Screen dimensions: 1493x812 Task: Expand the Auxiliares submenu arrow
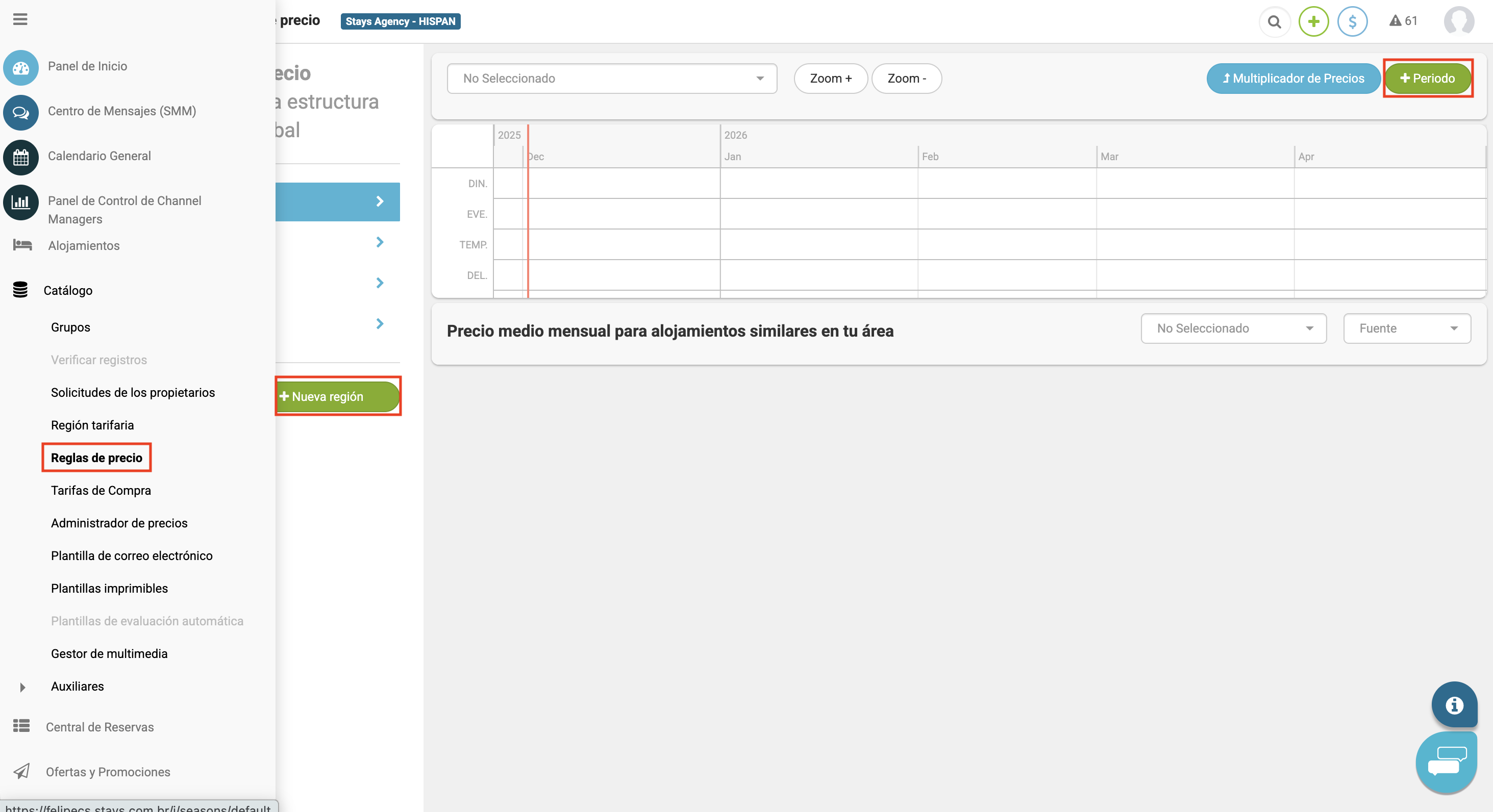pyautogui.click(x=22, y=687)
